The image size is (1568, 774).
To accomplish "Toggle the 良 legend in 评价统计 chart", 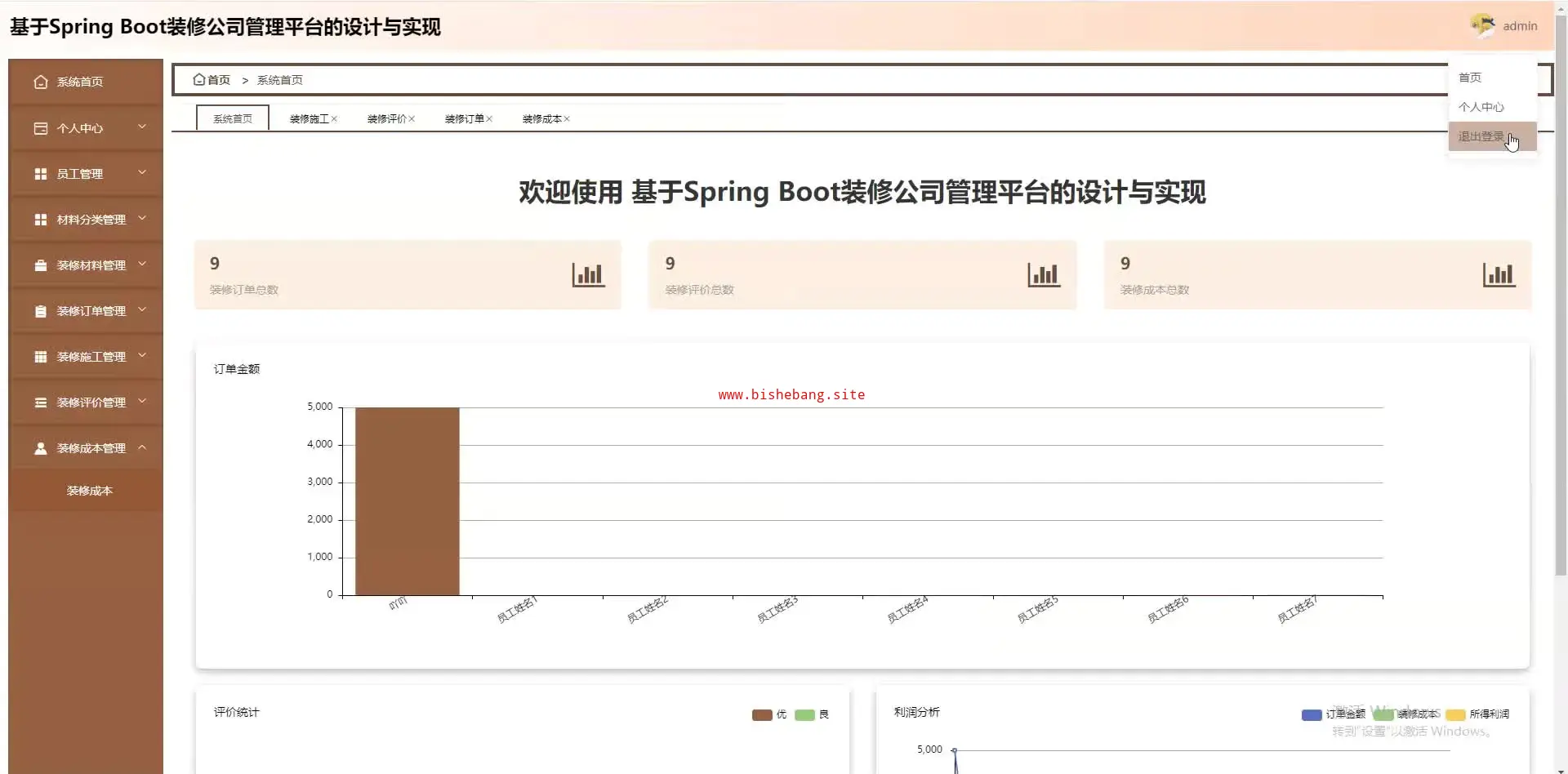I will click(804, 714).
